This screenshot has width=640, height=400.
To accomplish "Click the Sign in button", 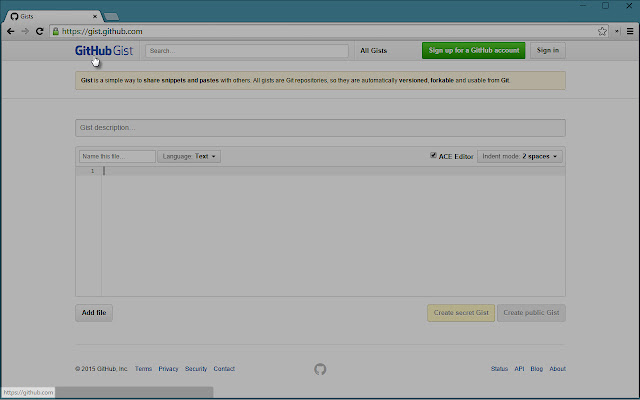I will (548, 51).
